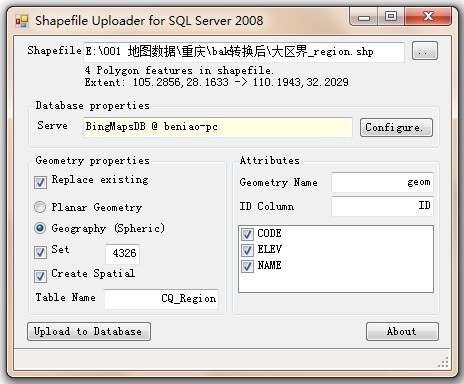Click the Extent coordinates text line
Screen dimensions: 464x384
(216, 82)
